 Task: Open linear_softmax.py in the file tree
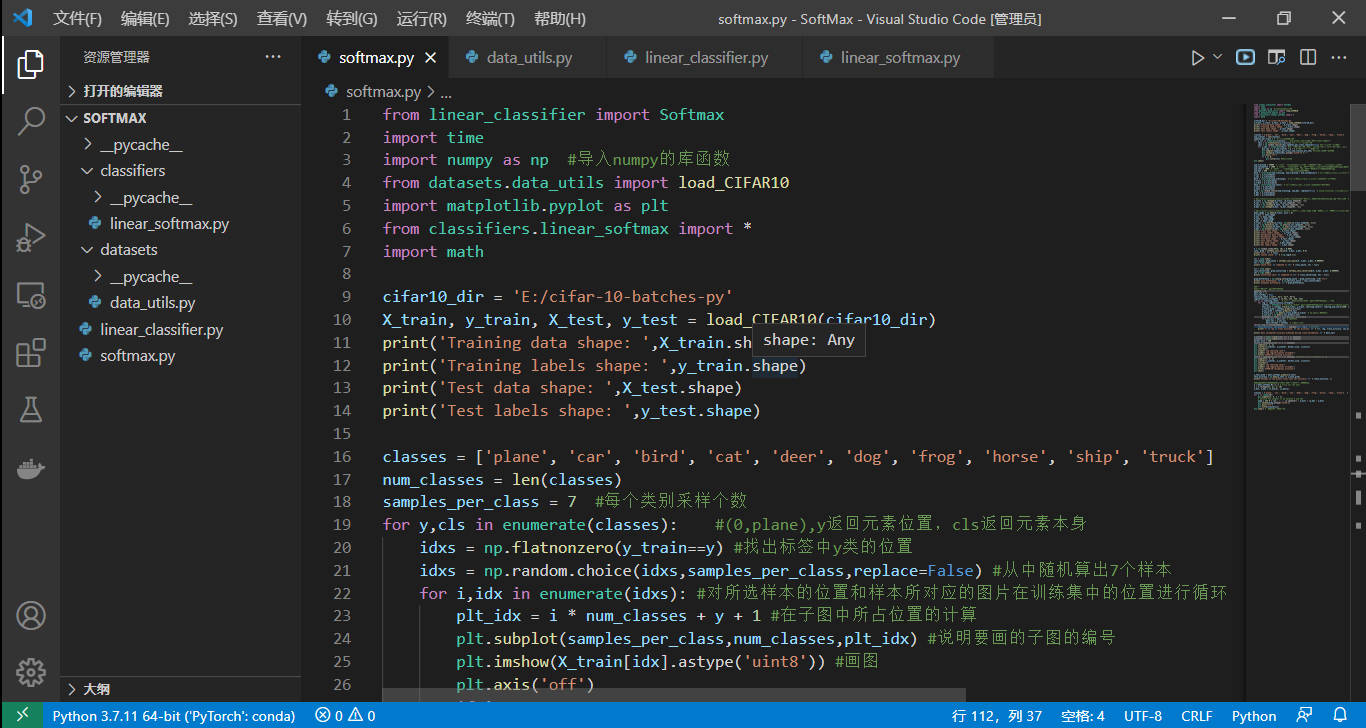180,224
